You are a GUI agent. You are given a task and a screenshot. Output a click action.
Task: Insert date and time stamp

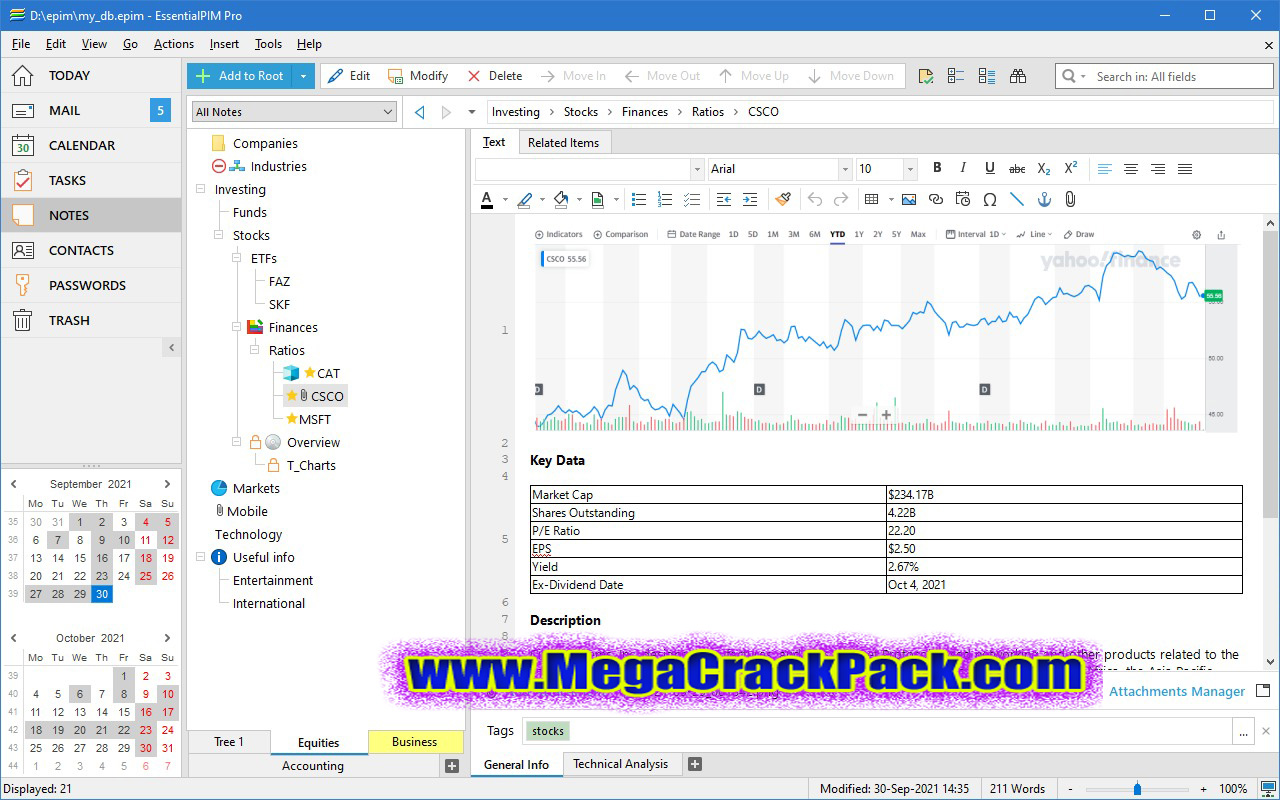(x=963, y=199)
